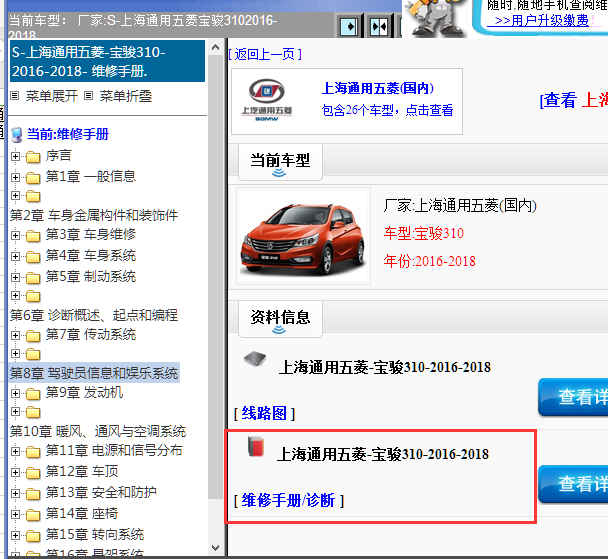Click folder icon of 第9章 发动机
The width and height of the screenshot is (608, 559).
33,393
